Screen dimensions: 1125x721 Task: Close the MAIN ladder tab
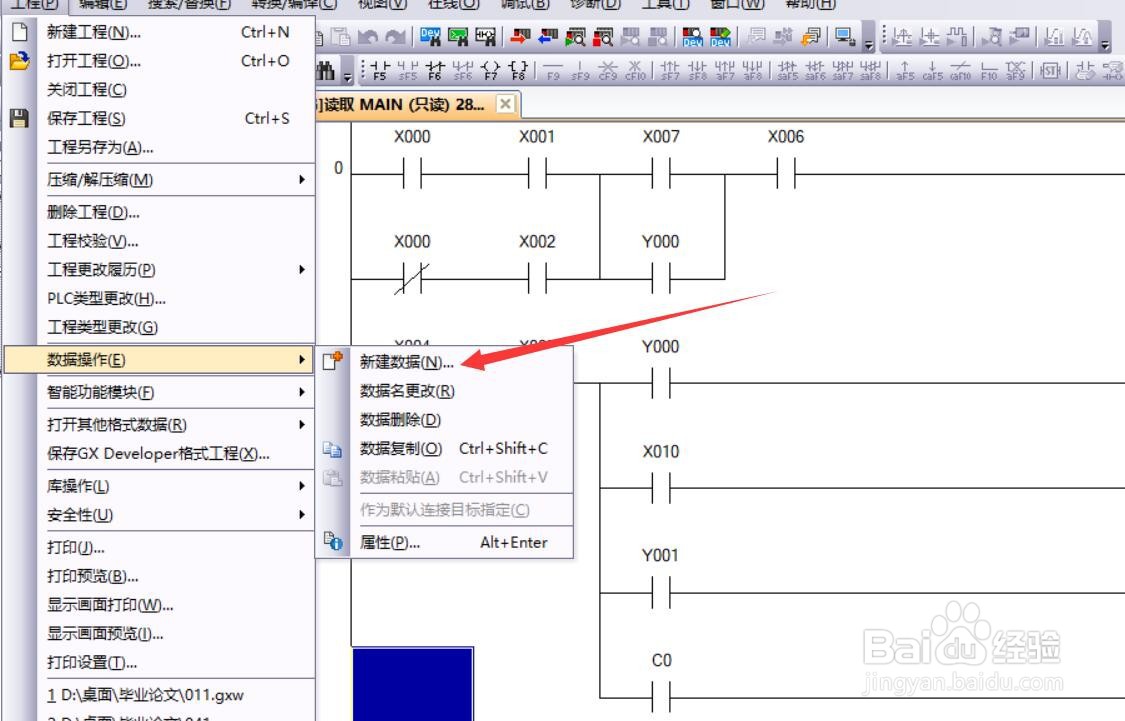point(506,104)
